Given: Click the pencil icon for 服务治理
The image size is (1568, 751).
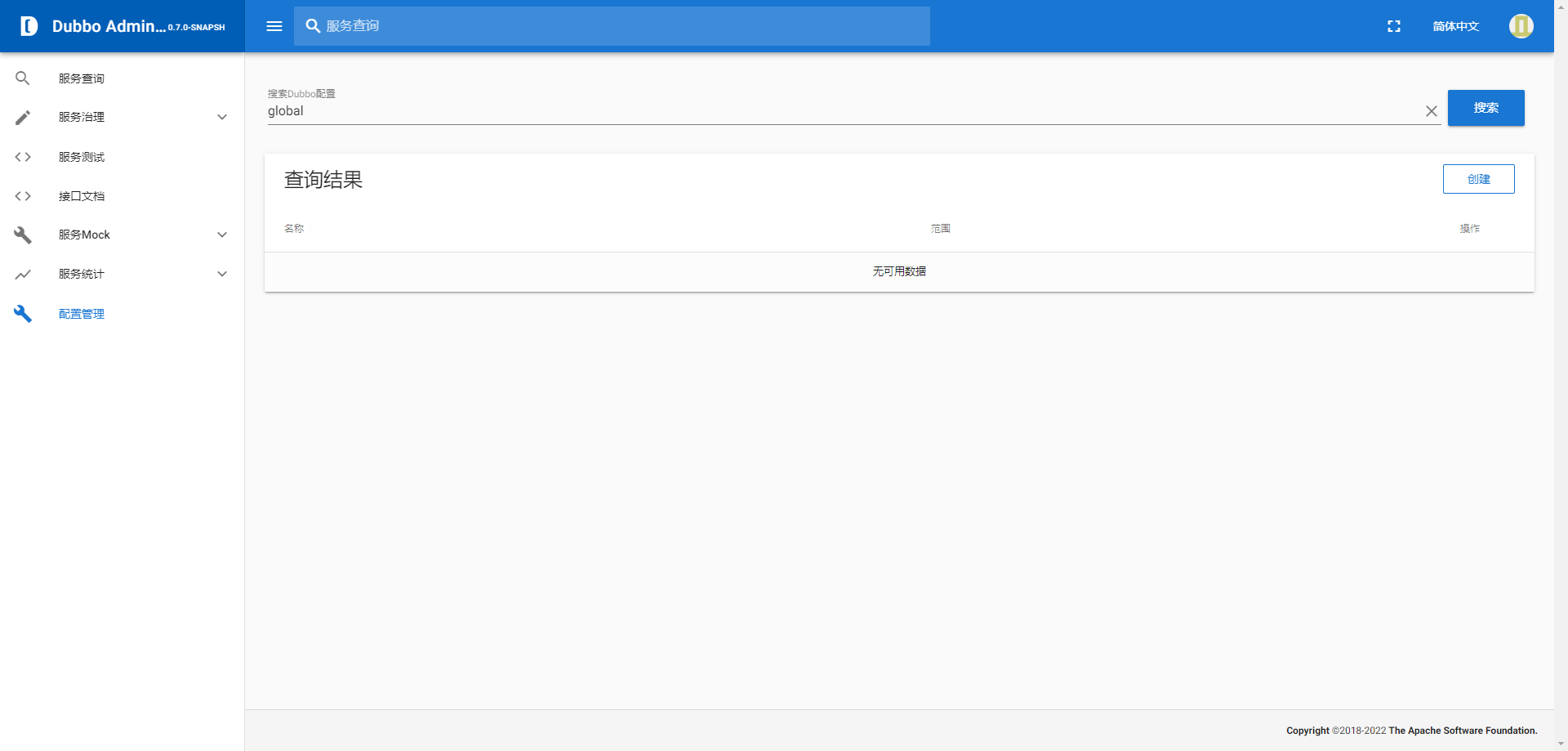Looking at the screenshot, I should coord(23,118).
